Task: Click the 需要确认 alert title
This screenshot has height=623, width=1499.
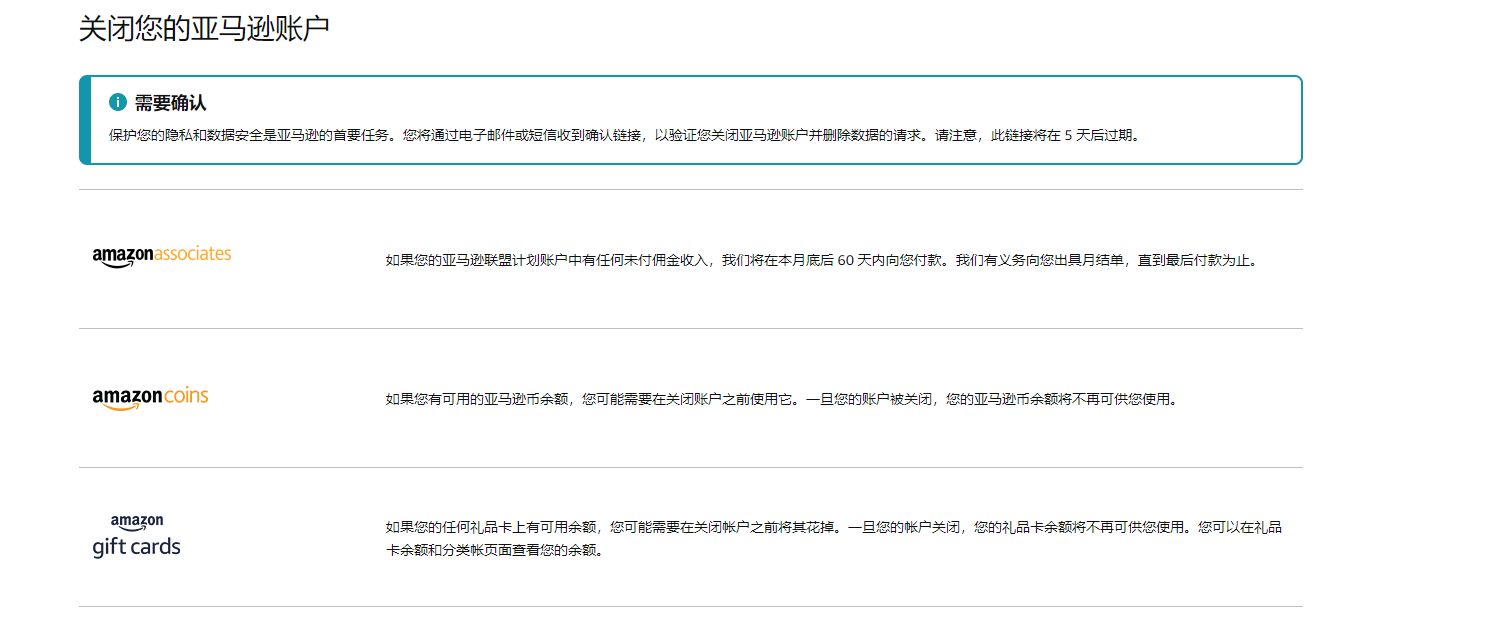Action: pyautogui.click(x=171, y=104)
